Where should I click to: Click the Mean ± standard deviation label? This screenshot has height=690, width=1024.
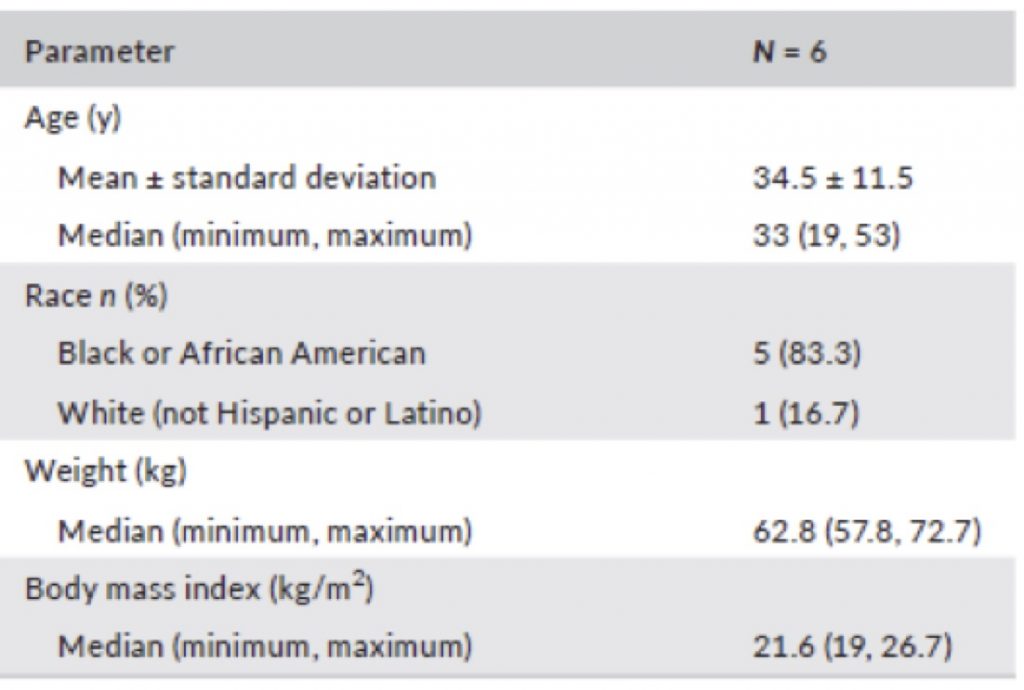247,178
